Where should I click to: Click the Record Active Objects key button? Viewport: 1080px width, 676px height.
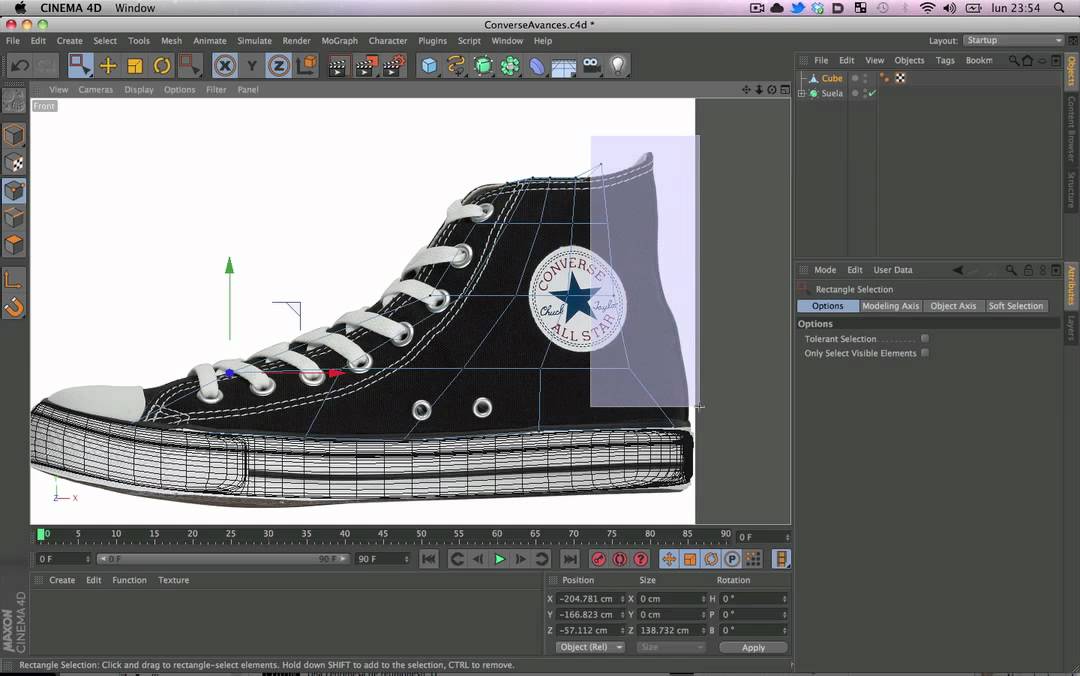pyautogui.click(x=599, y=560)
